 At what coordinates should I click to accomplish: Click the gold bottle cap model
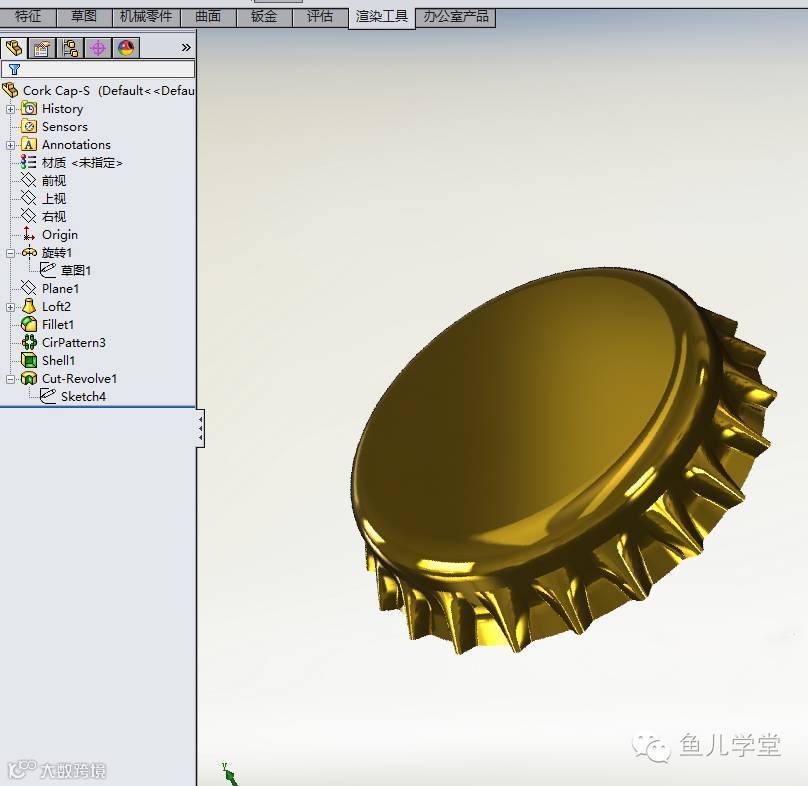(x=563, y=460)
